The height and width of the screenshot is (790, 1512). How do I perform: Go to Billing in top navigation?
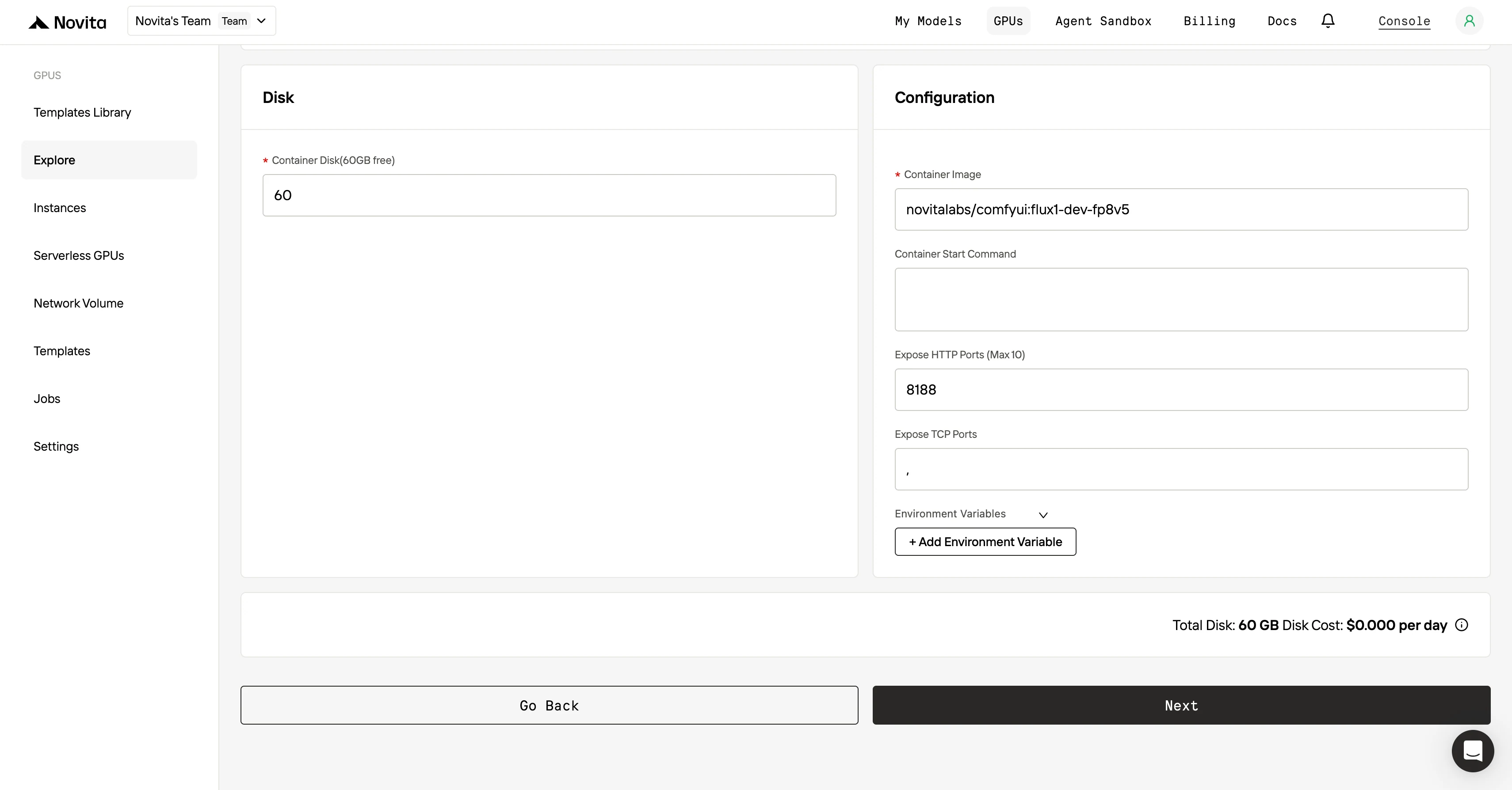click(1209, 21)
